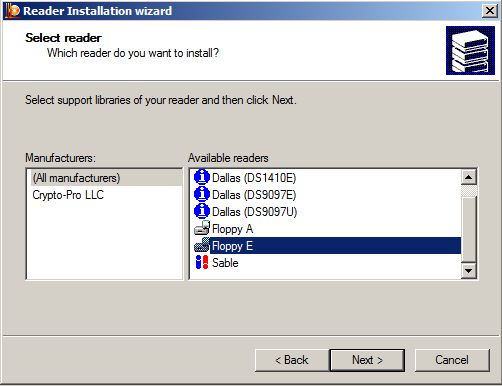Go to the next wizard step
This screenshot has height=386, width=502.
367,360
